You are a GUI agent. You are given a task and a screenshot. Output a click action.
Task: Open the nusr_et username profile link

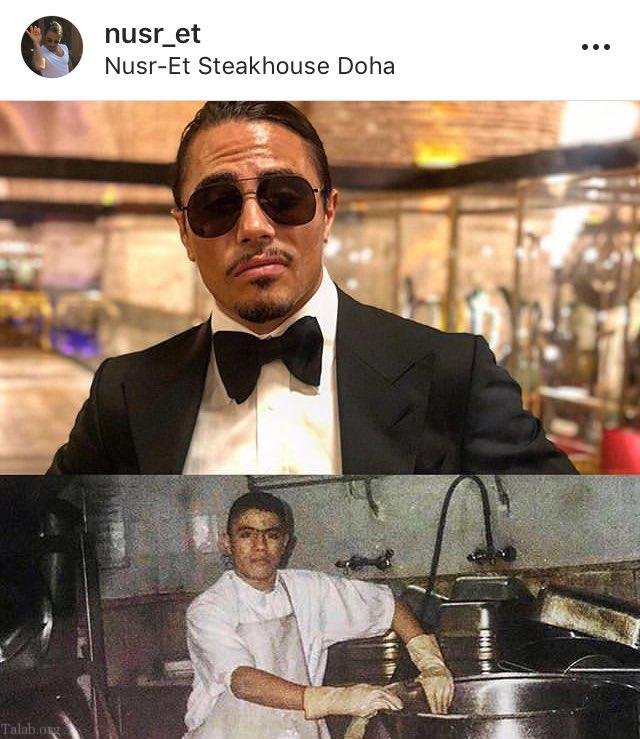pyautogui.click(x=152, y=33)
